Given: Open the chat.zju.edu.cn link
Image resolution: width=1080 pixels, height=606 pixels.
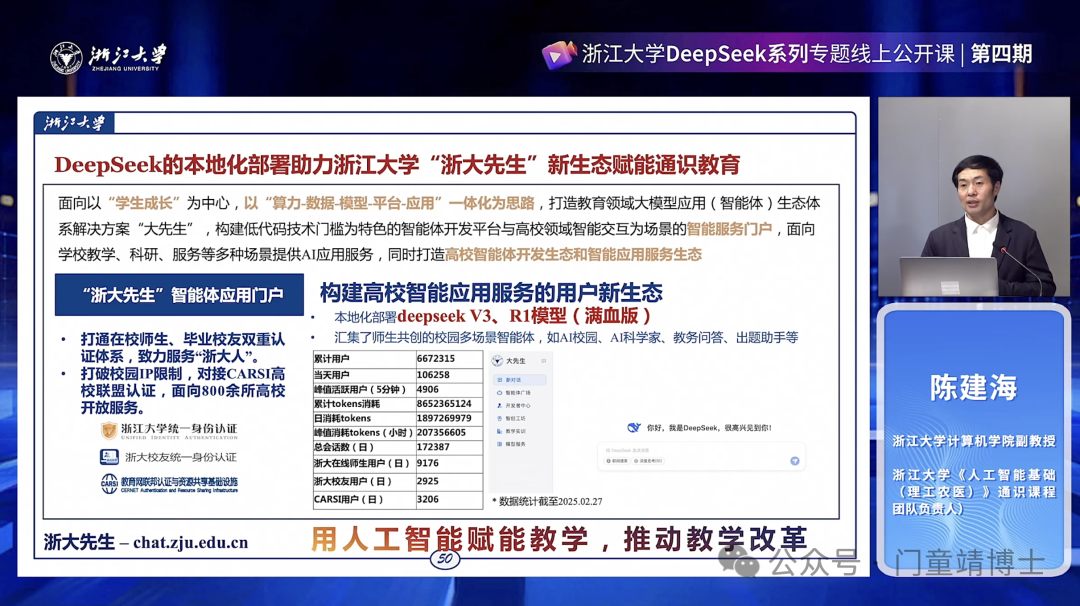Looking at the screenshot, I should (x=191, y=543).
